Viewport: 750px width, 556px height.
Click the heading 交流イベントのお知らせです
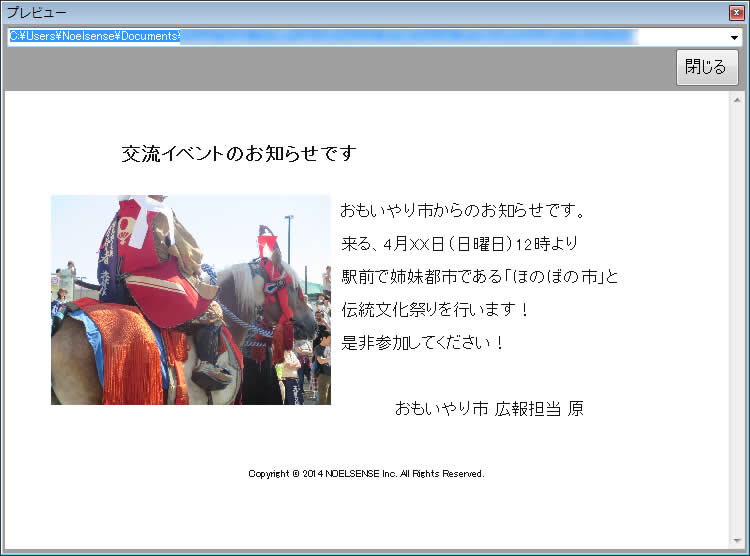pos(238,154)
